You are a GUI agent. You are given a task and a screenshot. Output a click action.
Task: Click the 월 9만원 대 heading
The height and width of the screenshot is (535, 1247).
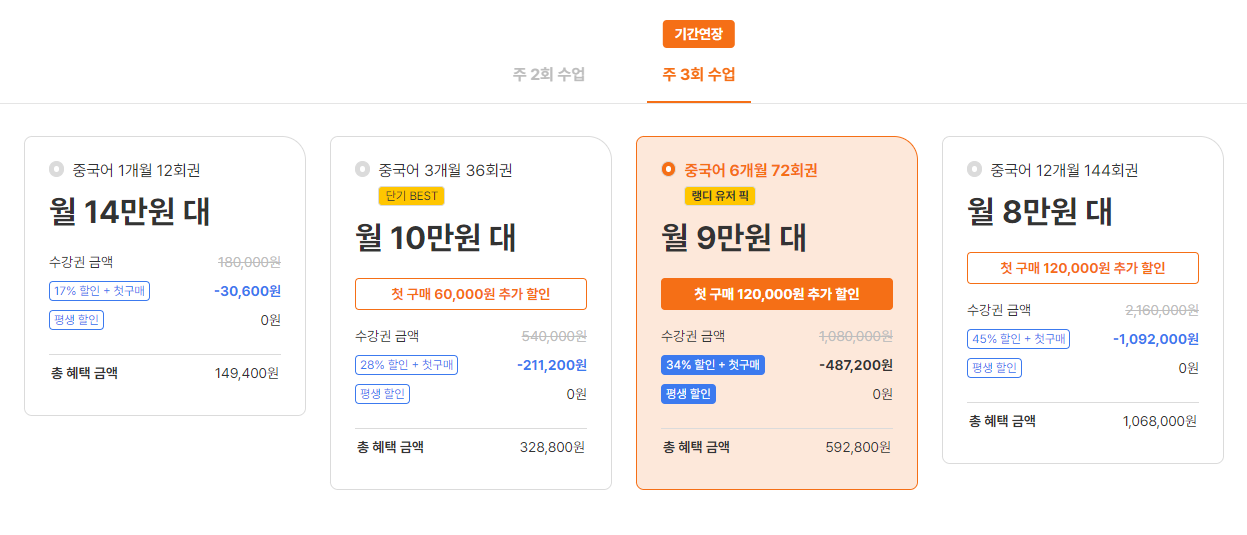(x=734, y=238)
